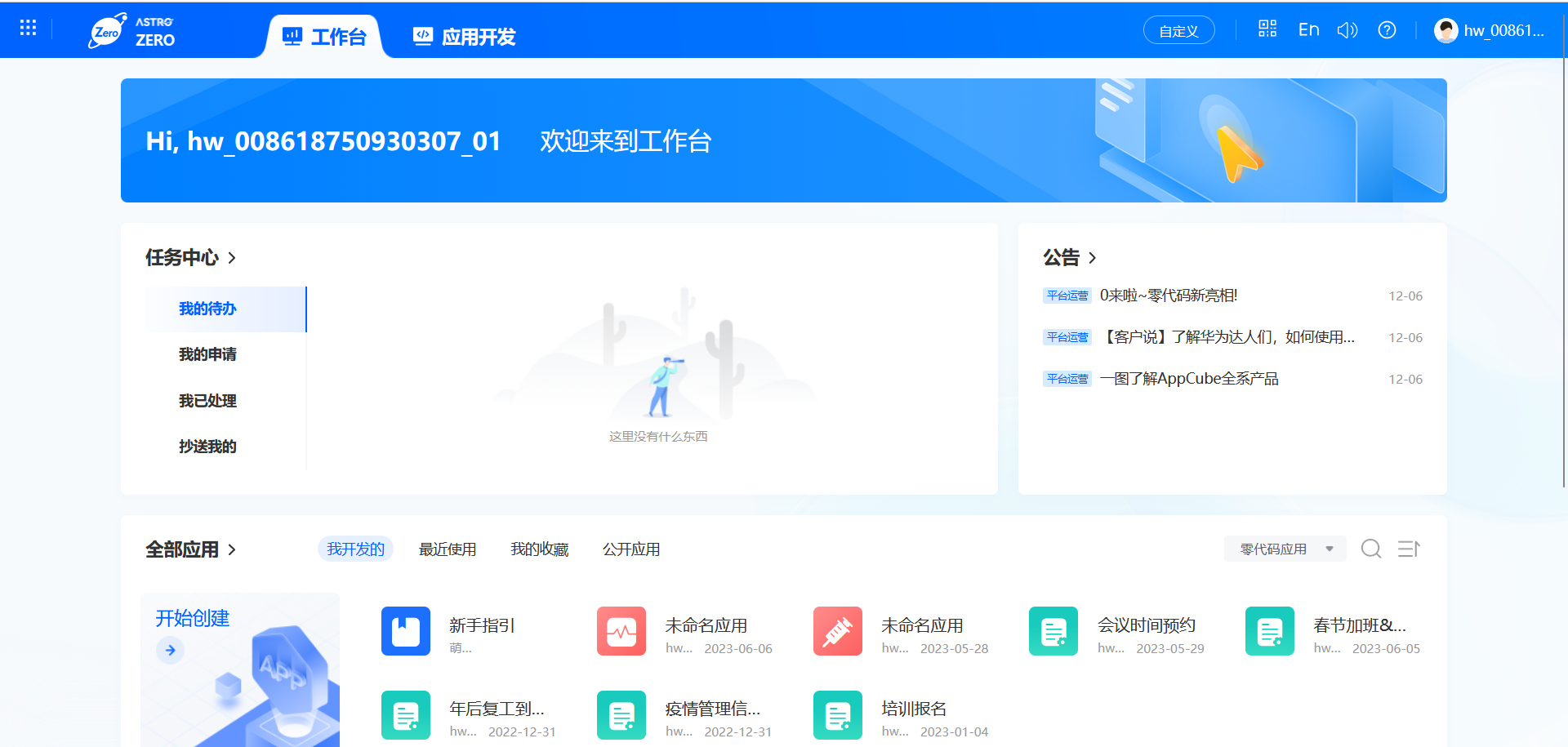Select 我的申请 in task center sidebar
This screenshot has width=1568, height=747.
point(207,354)
